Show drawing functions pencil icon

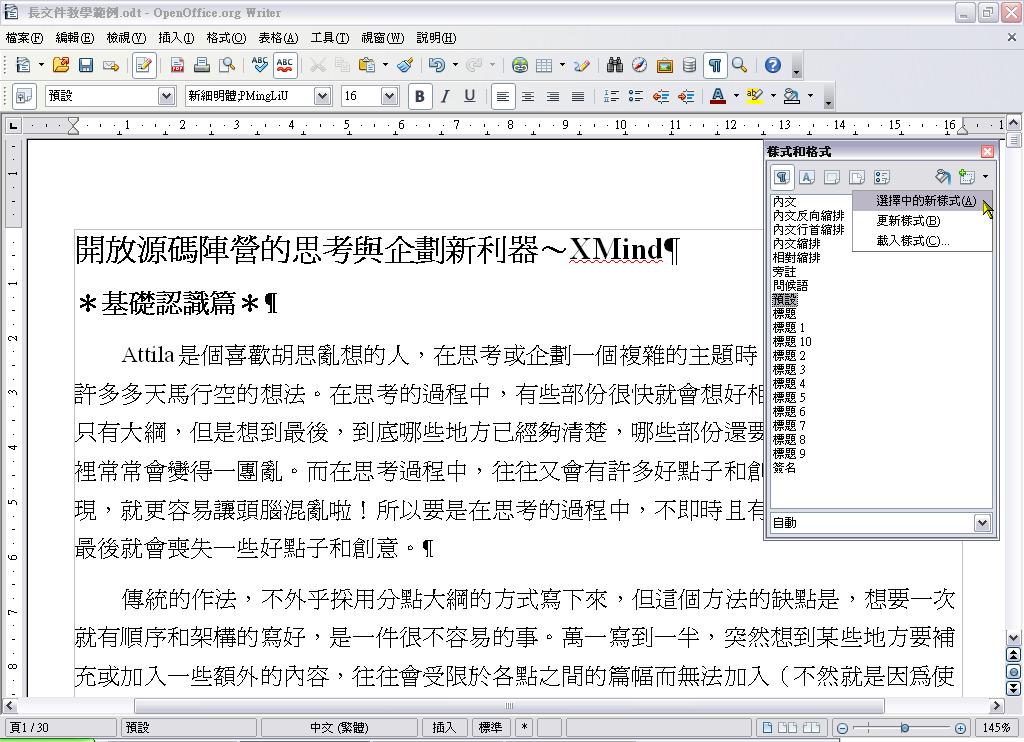581,65
